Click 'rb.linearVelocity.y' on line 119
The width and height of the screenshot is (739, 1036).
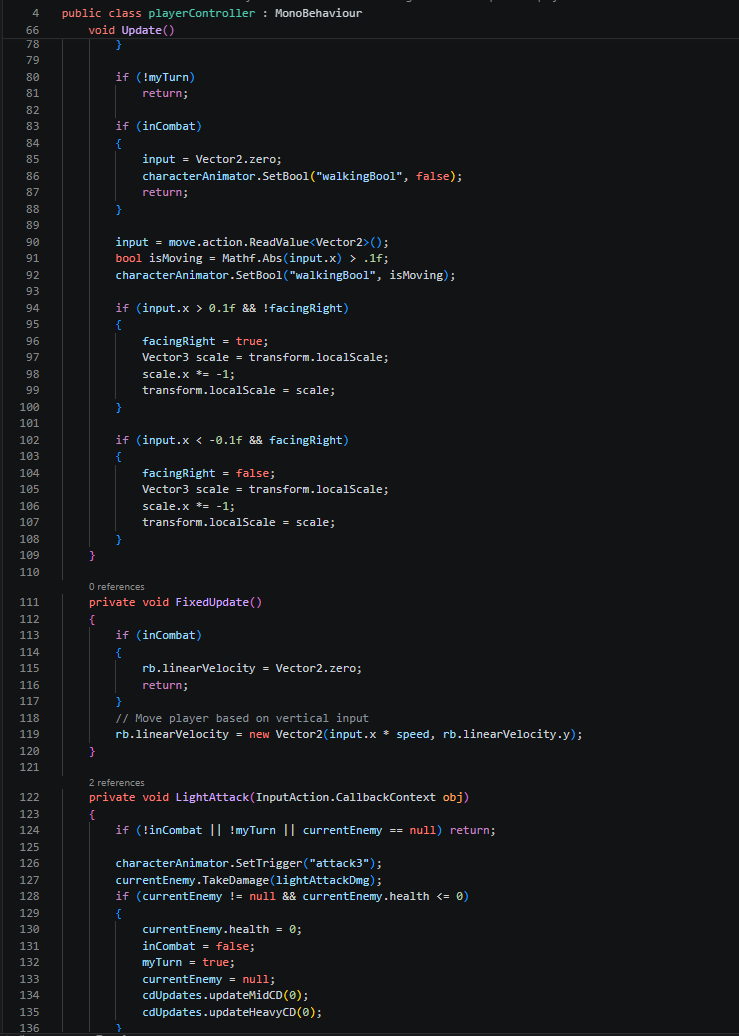tap(506, 735)
